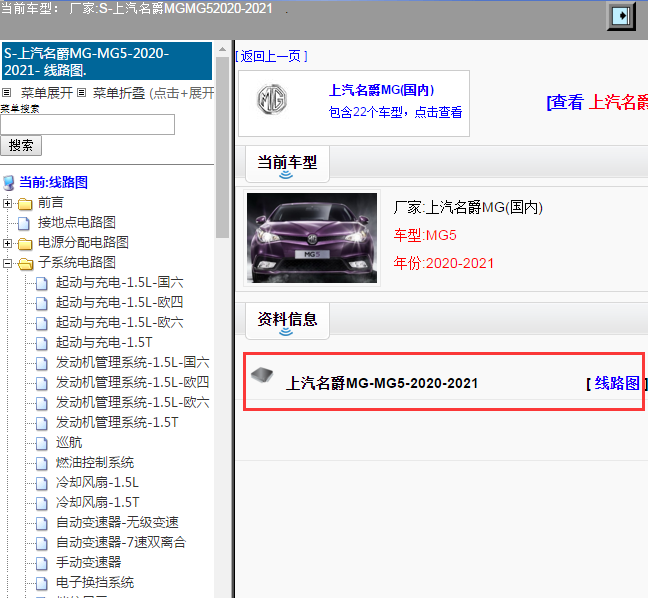Click the document icon of 发动机管理系统-1.5T

tap(41, 423)
